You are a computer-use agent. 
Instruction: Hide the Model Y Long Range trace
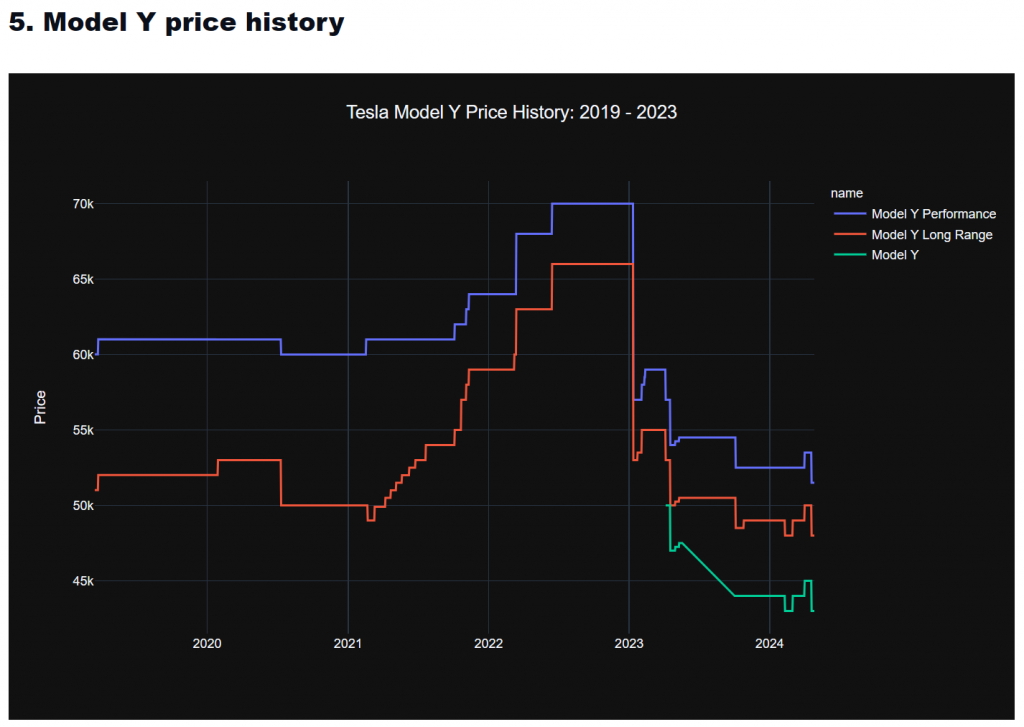[931, 235]
